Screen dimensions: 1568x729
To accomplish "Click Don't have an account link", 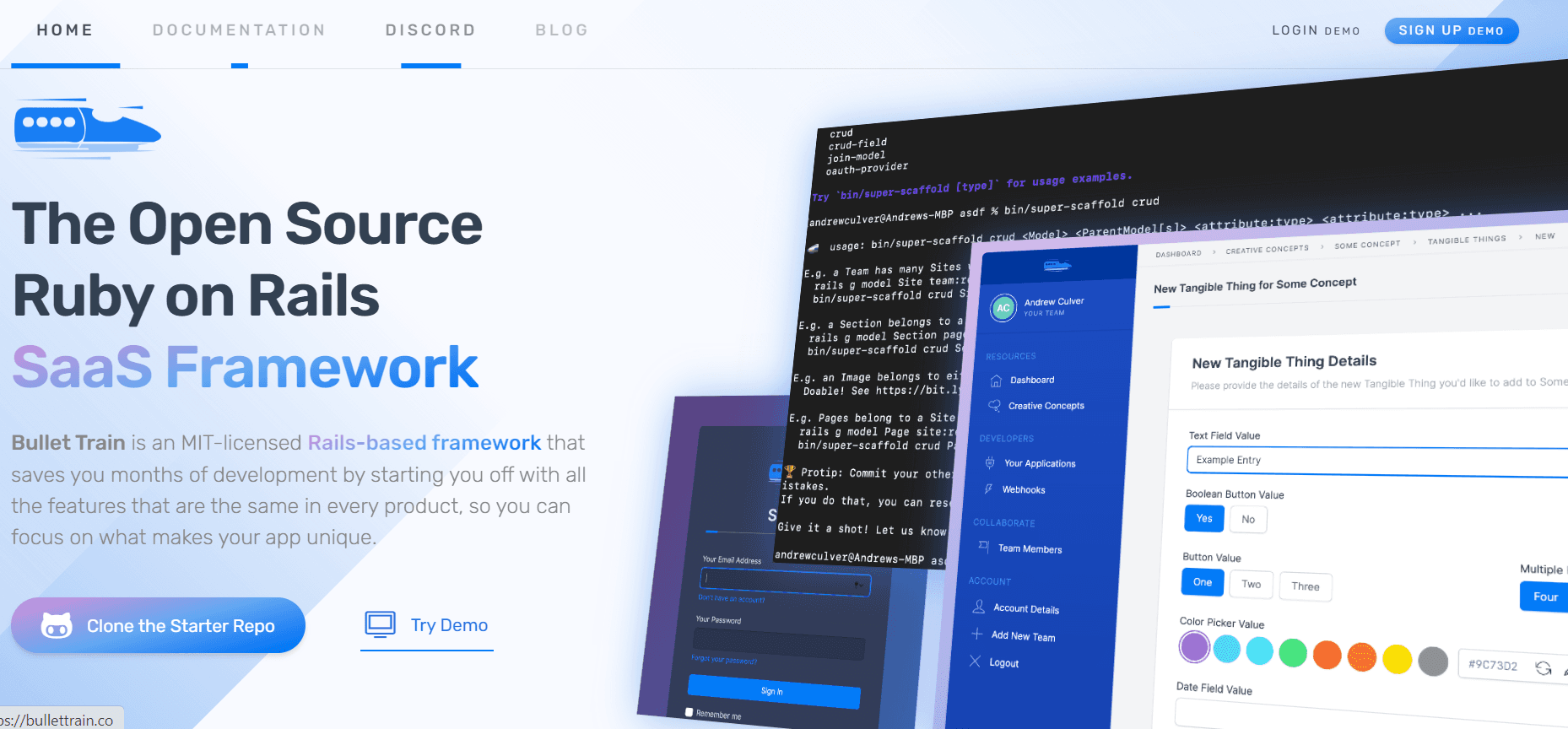I will [731, 599].
